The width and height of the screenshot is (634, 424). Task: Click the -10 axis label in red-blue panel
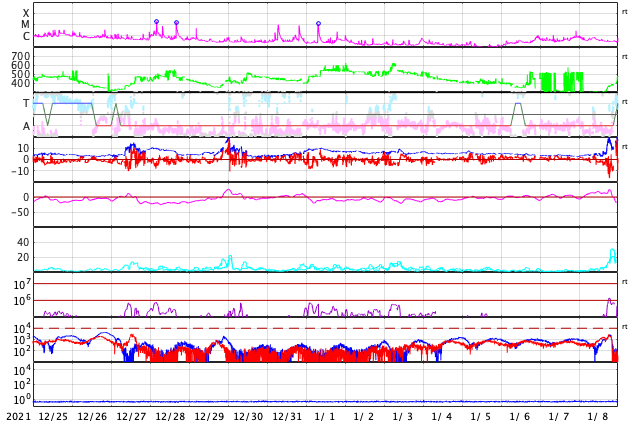pos(20,171)
